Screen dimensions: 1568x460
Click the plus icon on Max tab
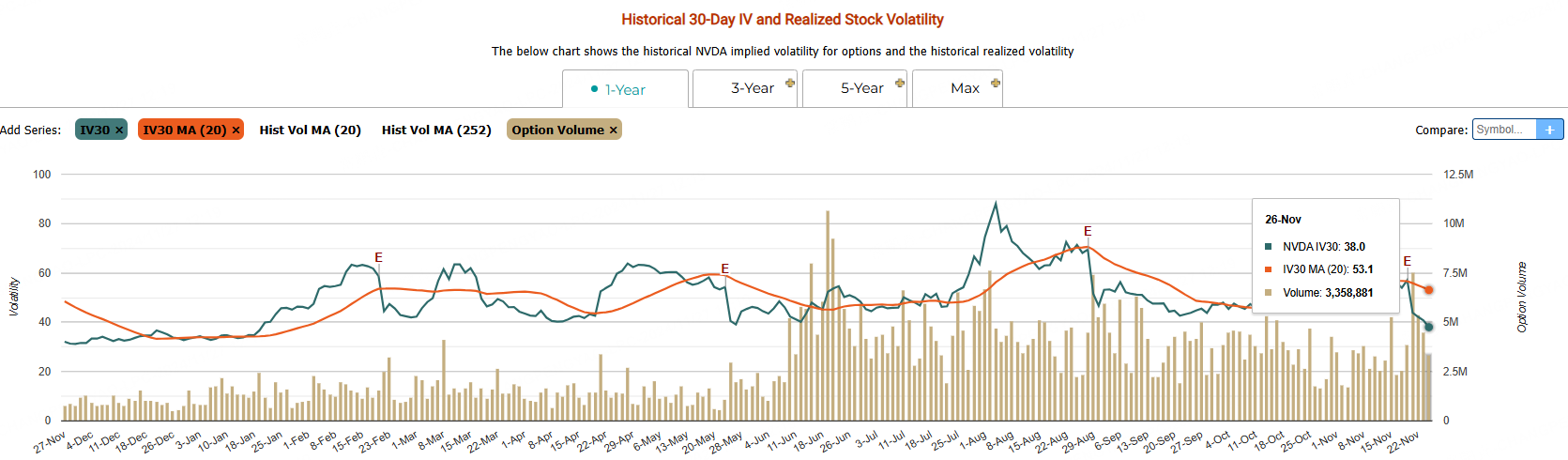996,83
